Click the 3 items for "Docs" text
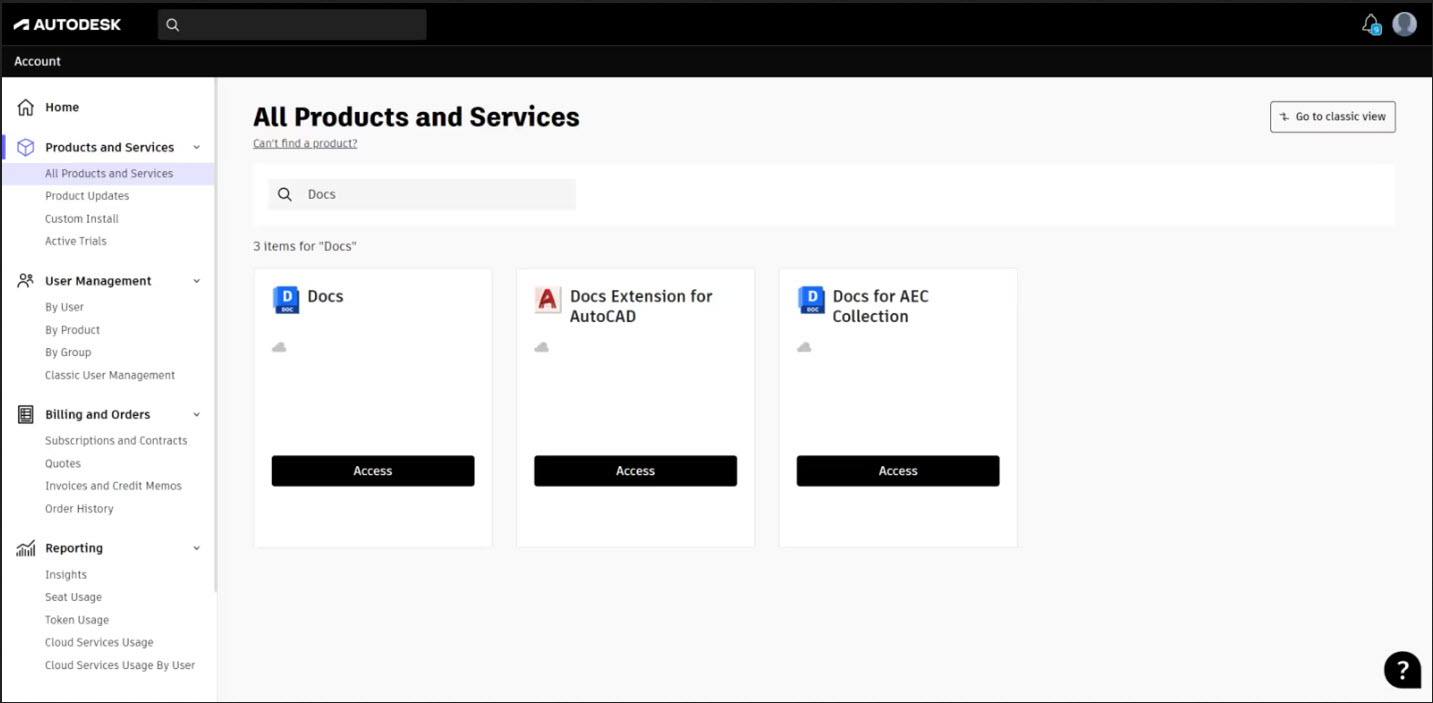This screenshot has width=1433, height=703. pos(305,246)
